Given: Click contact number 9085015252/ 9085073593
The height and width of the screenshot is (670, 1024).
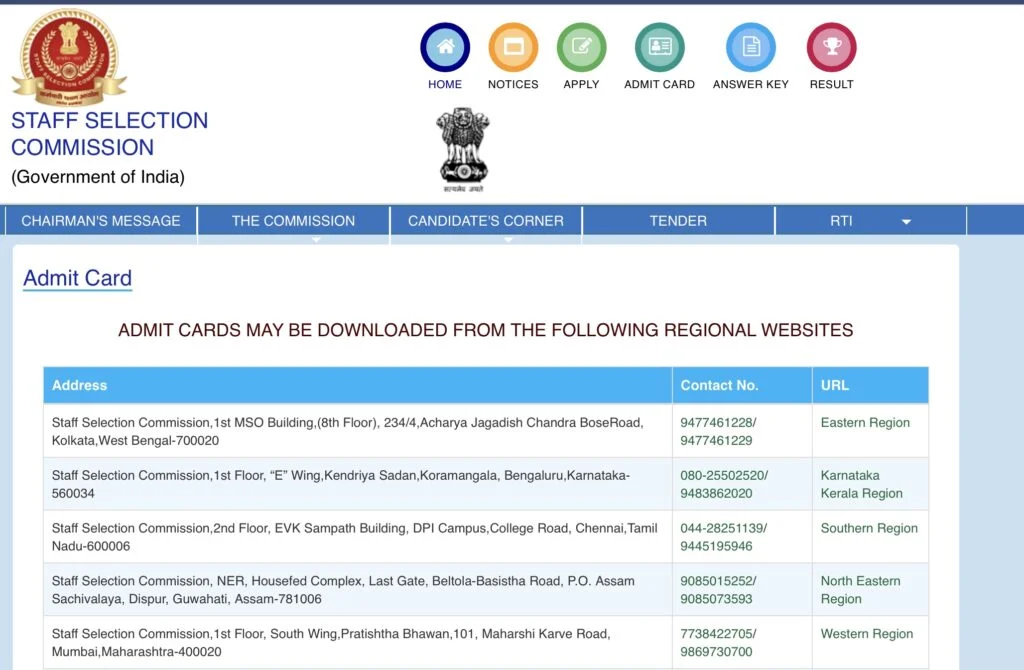Looking at the screenshot, I should (718, 590).
